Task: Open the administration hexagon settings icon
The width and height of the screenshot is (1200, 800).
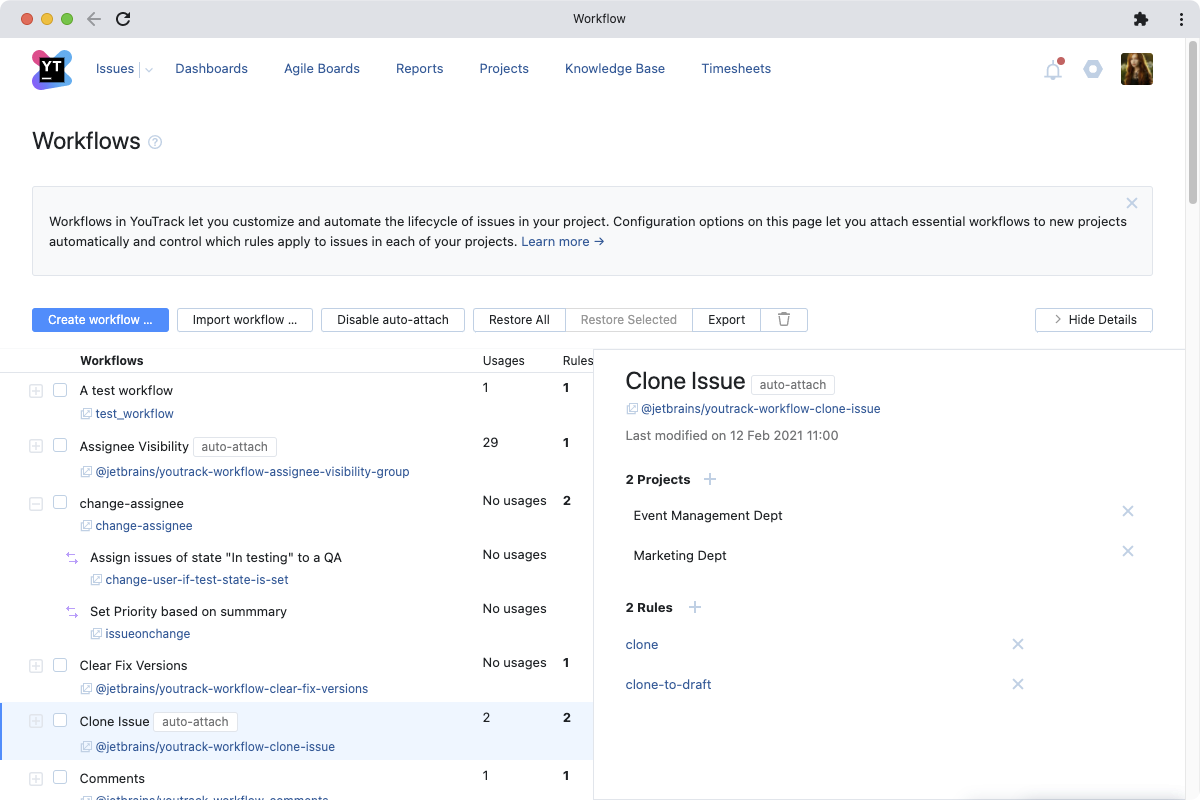Action: tap(1093, 69)
